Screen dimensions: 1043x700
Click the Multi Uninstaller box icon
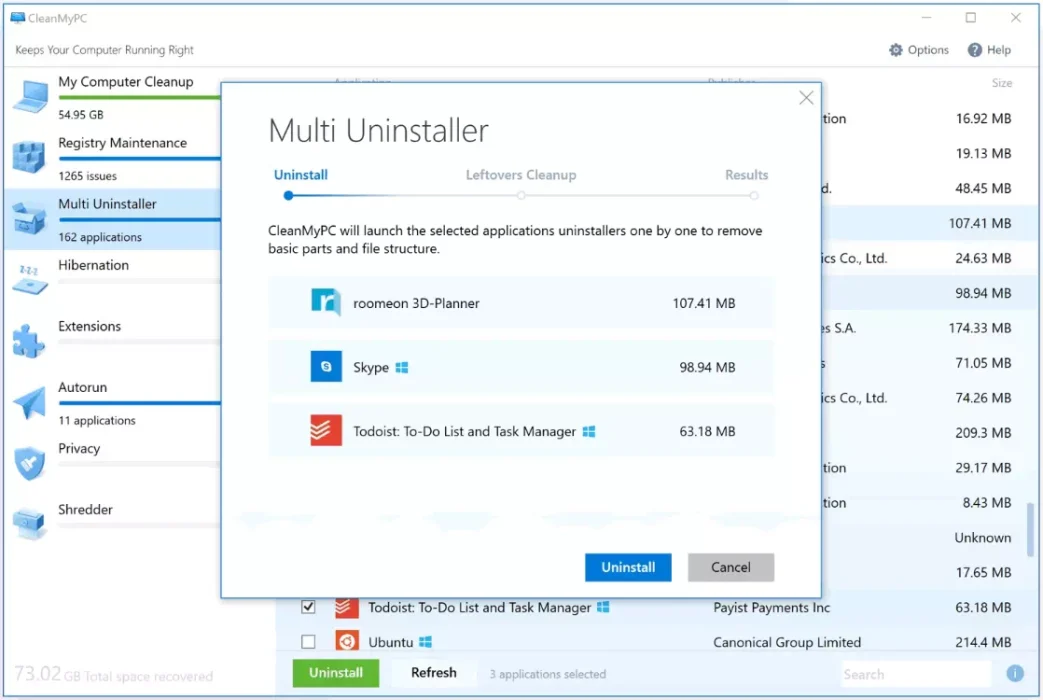click(x=29, y=219)
